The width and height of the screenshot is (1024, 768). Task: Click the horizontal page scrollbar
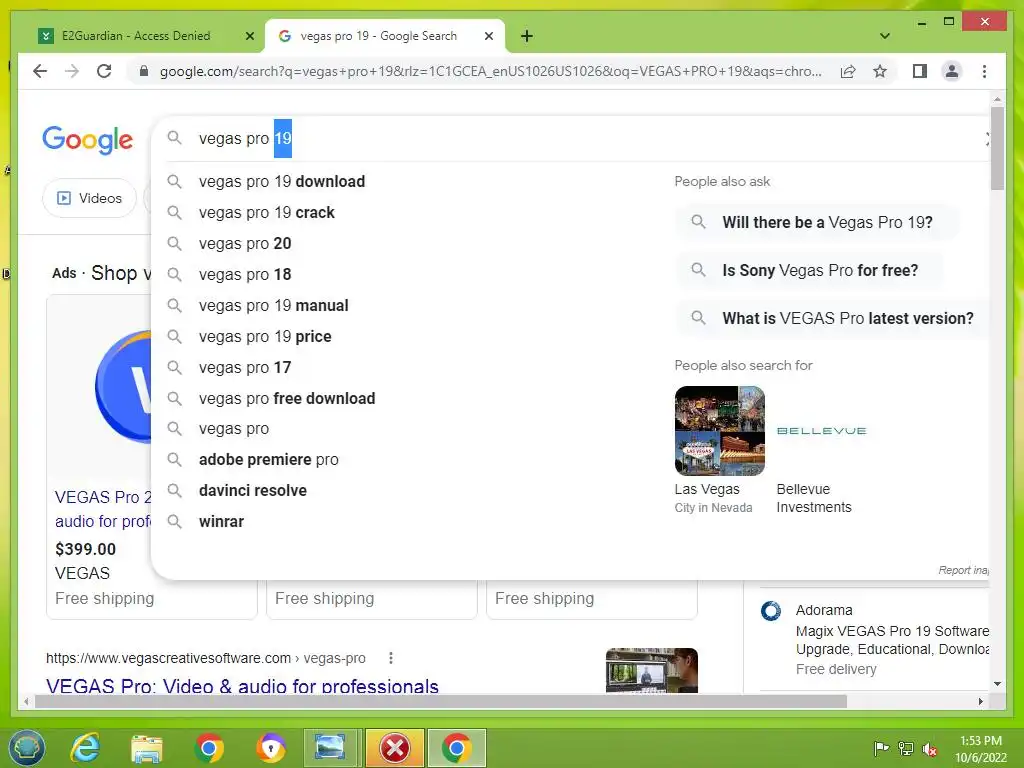coord(441,701)
